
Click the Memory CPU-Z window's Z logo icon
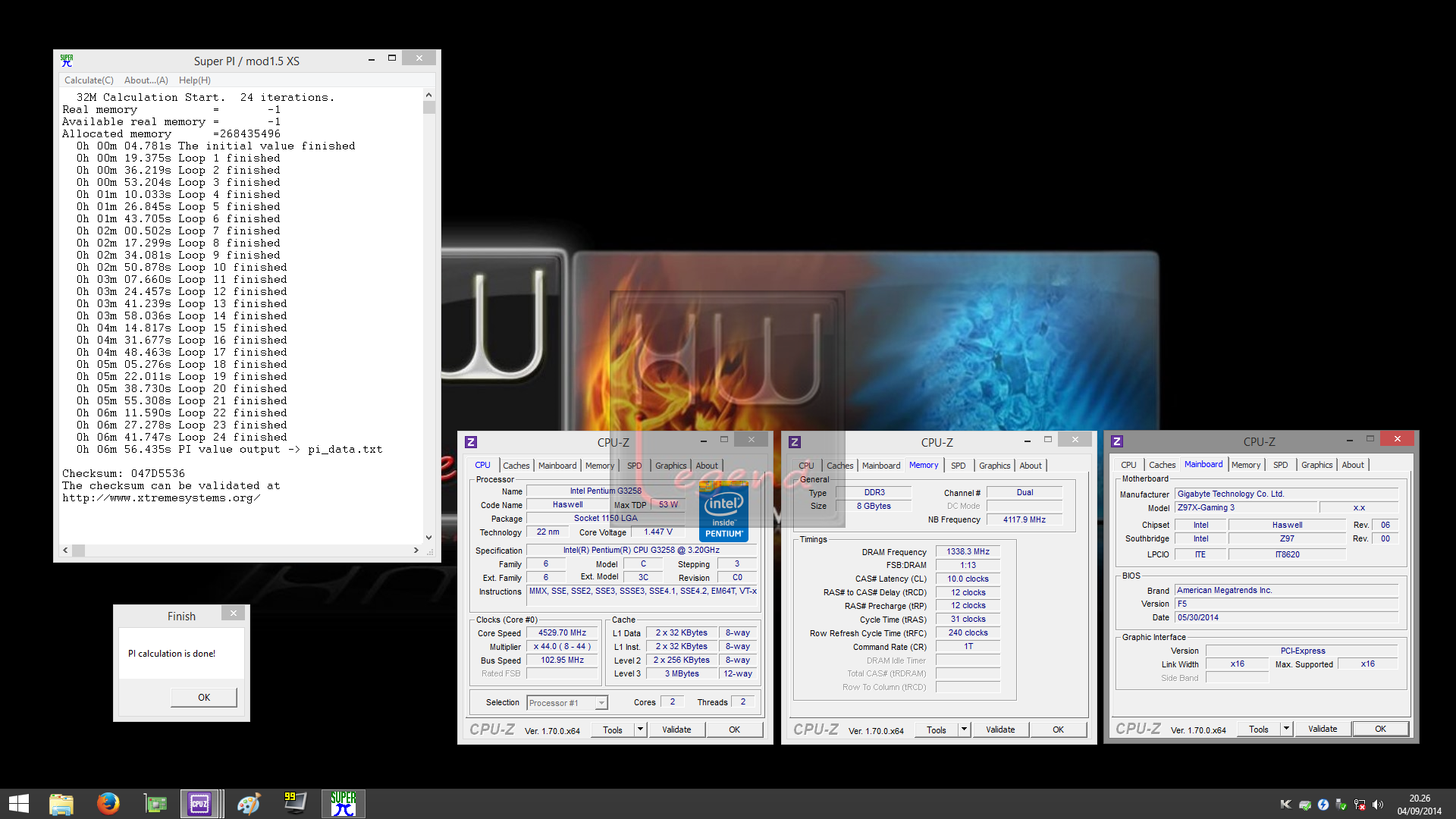point(795,442)
